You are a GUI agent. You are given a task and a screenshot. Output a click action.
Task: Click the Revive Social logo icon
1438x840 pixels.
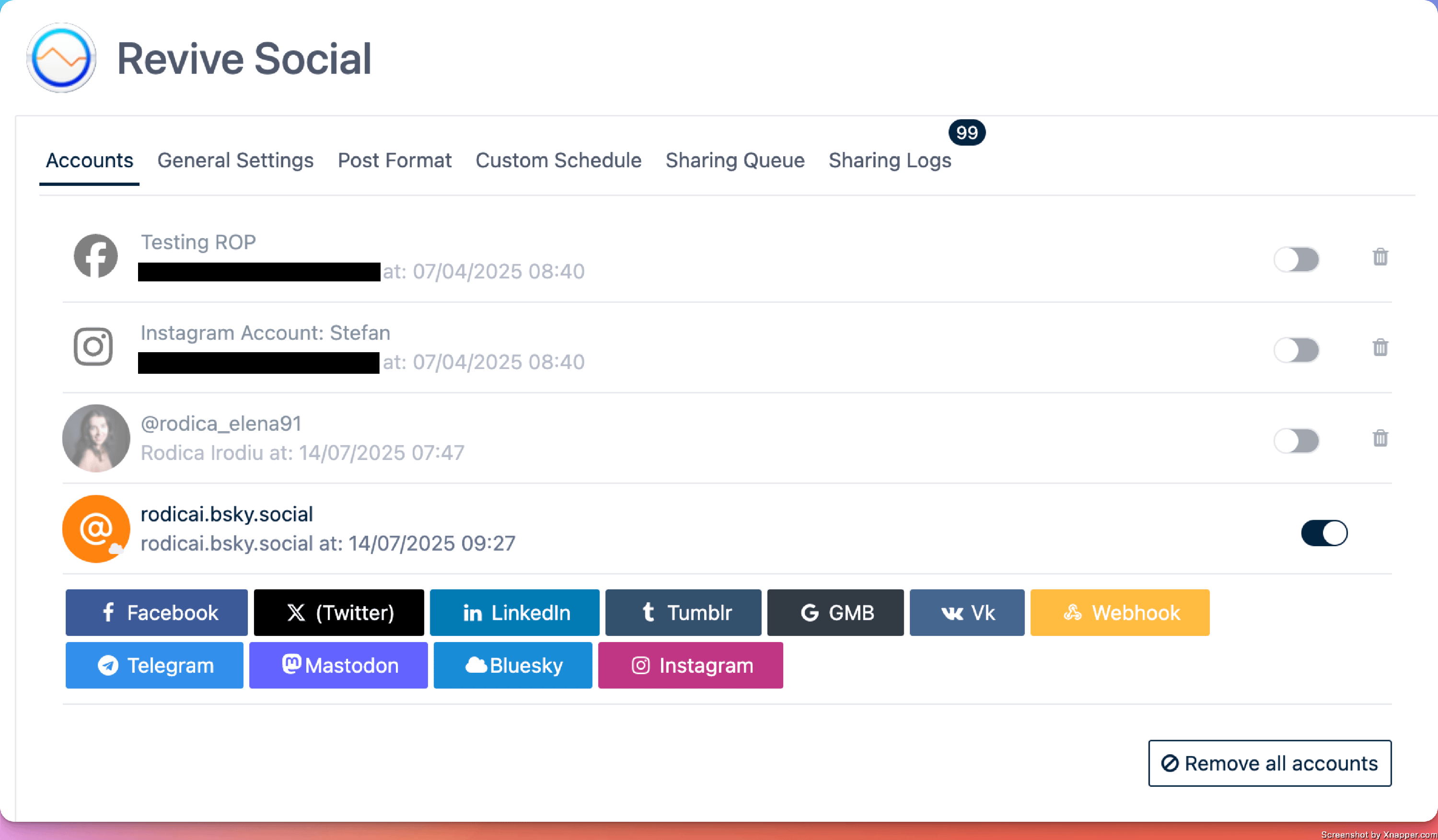[x=61, y=58]
